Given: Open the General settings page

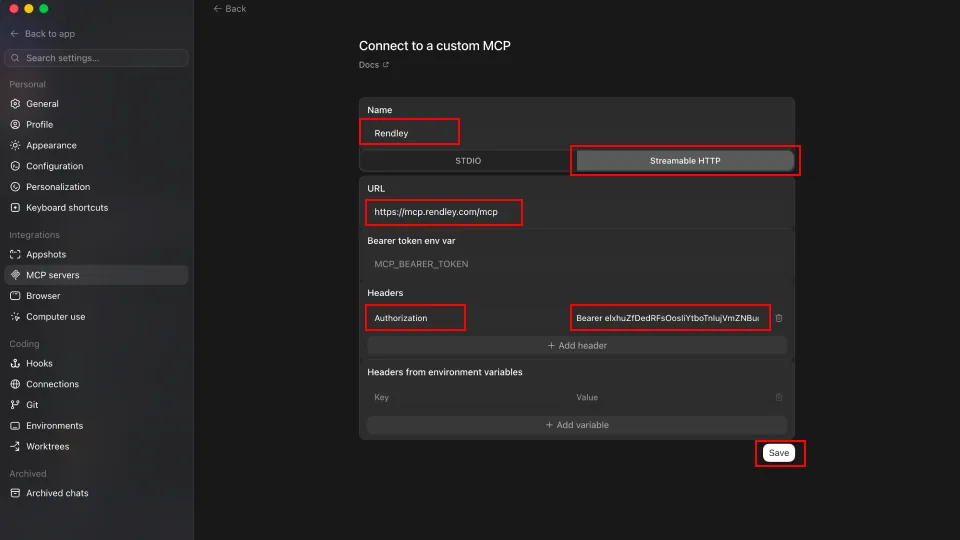Looking at the screenshot, I should (x=96, y=103).
